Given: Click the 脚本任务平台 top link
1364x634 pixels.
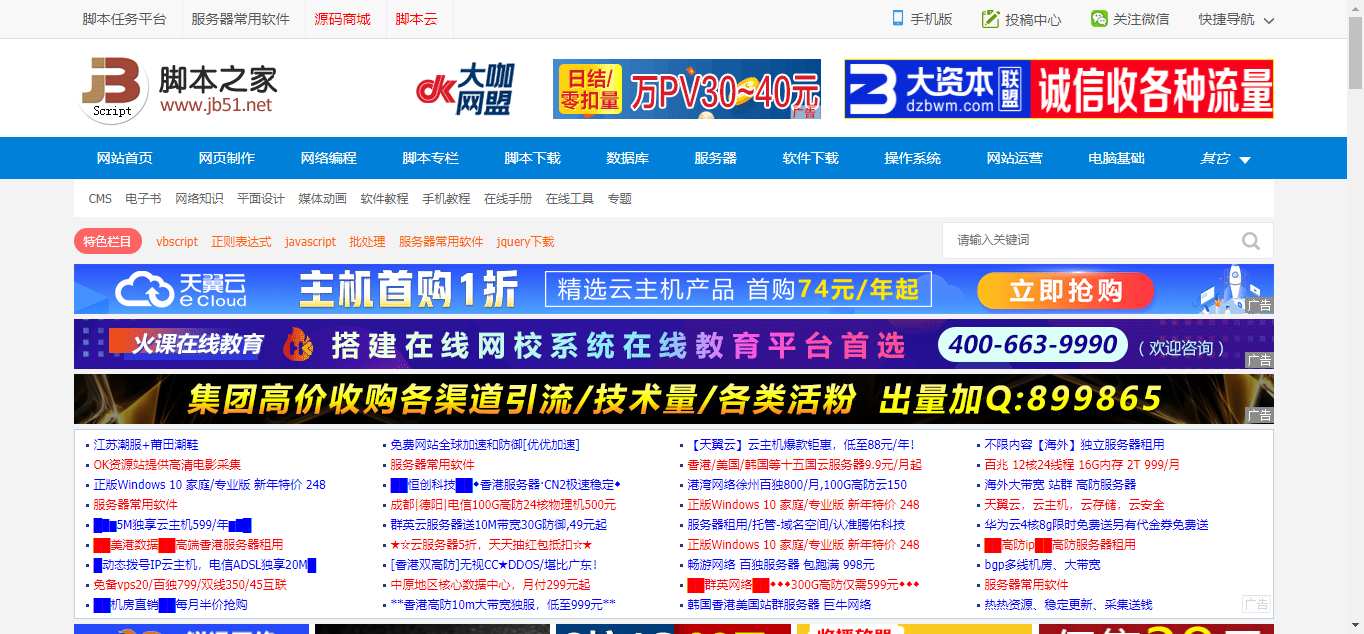Looking at the screenshot, I should pos(124,19).
